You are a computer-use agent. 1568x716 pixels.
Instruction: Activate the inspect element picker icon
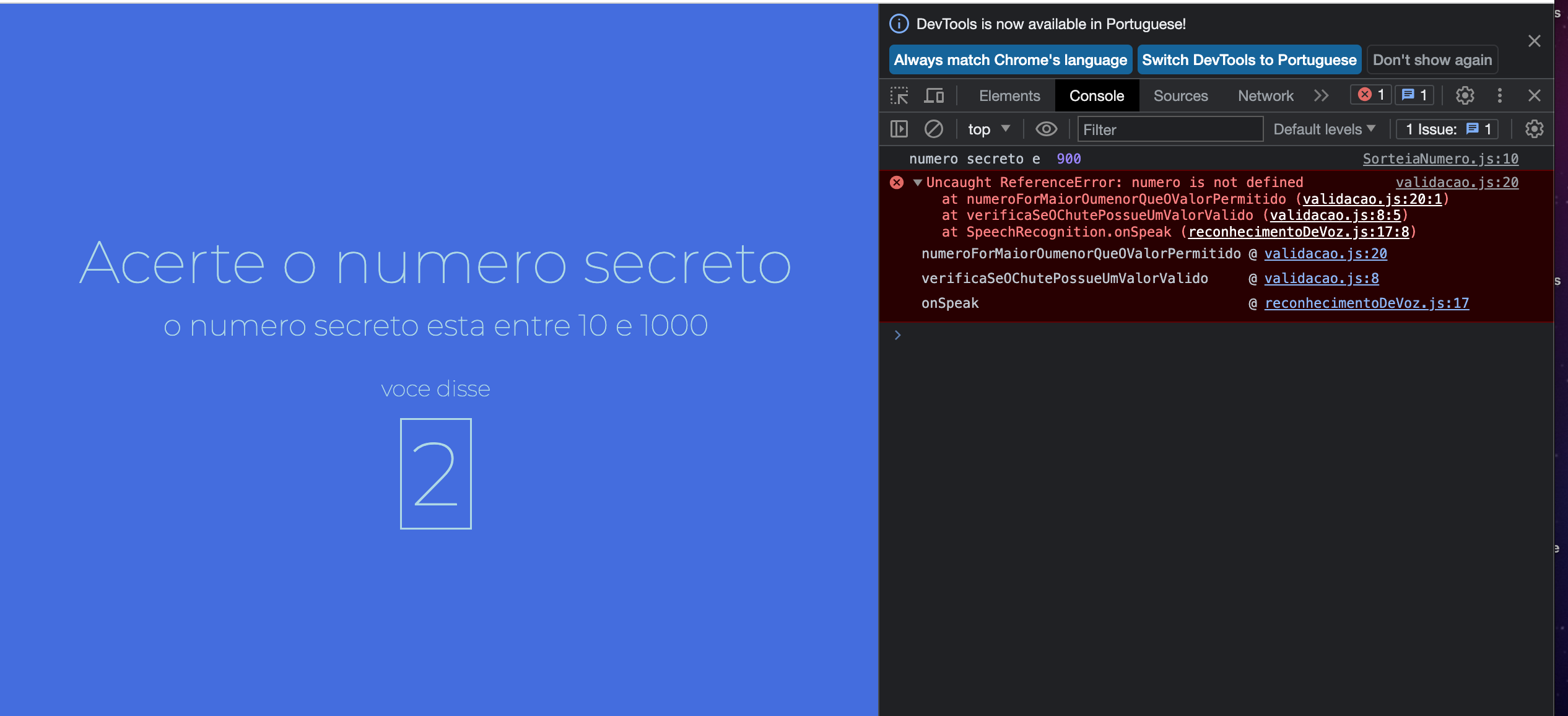click(899, 95)
